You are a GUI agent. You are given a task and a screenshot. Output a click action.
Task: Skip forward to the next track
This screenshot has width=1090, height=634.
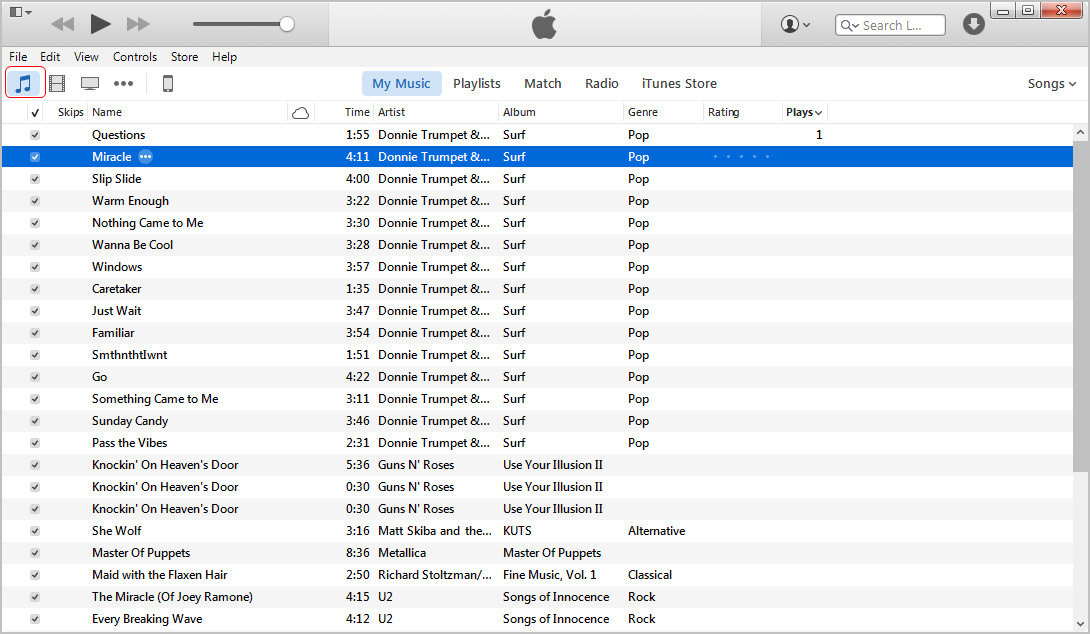[138, 24]
